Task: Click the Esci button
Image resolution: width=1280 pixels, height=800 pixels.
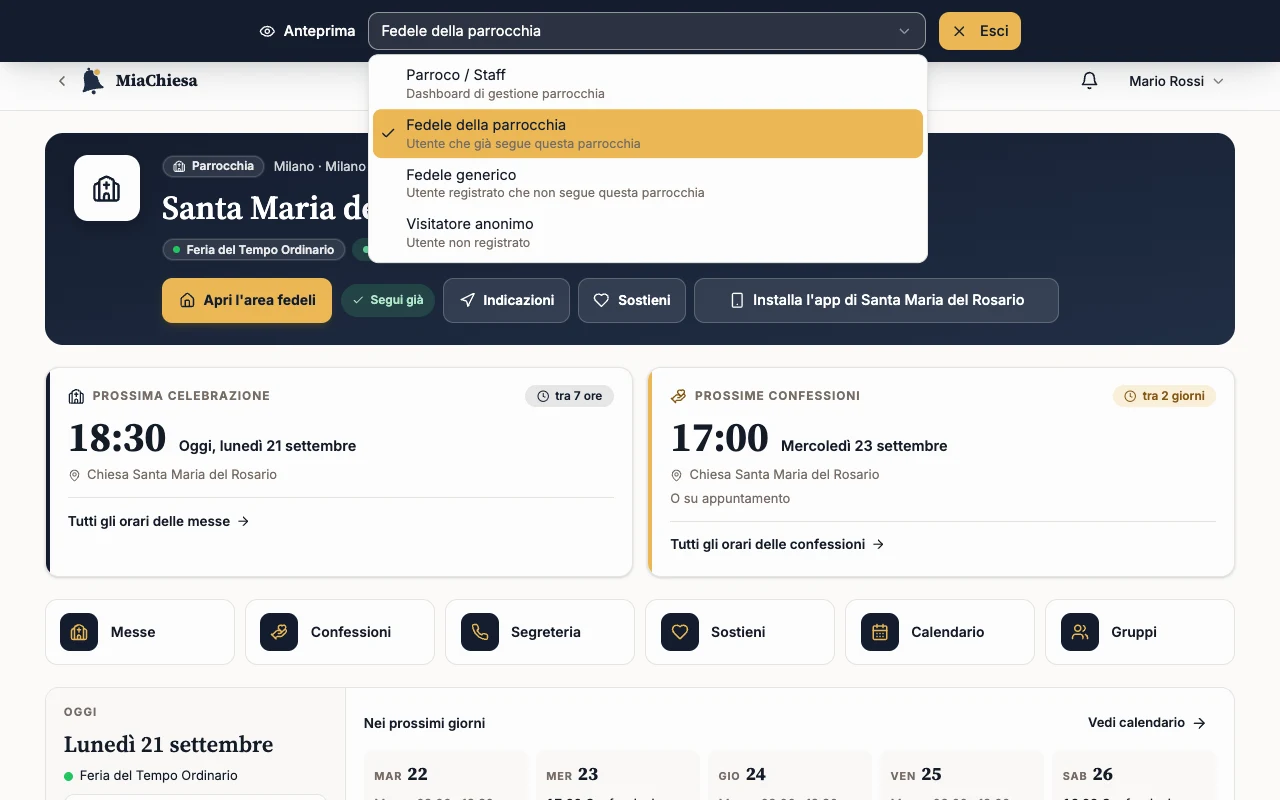Action: coord(980,31)
